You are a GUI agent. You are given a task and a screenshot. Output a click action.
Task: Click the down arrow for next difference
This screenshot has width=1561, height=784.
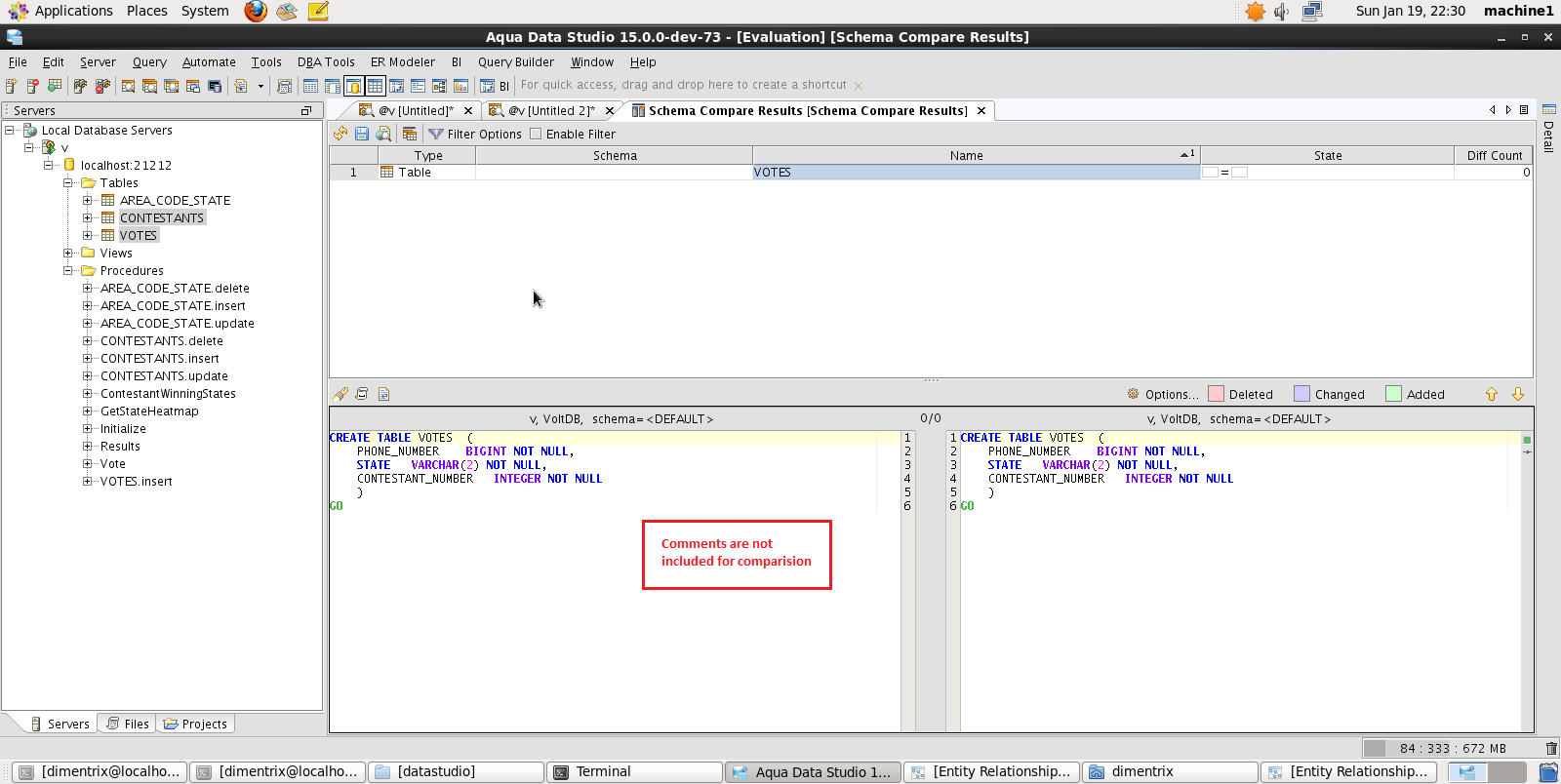(x=1518, y=394)
